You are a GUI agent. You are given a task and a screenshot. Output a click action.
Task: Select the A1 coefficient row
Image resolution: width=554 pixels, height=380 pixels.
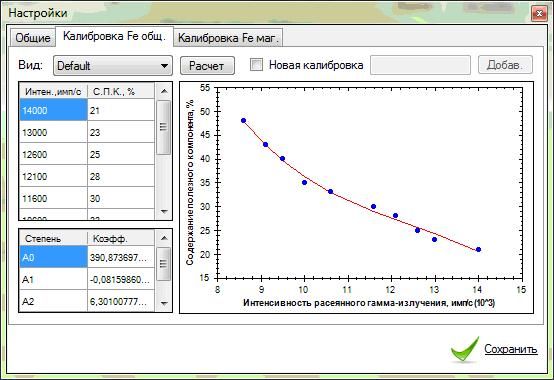pyautogui.click(x=87, y=279)
